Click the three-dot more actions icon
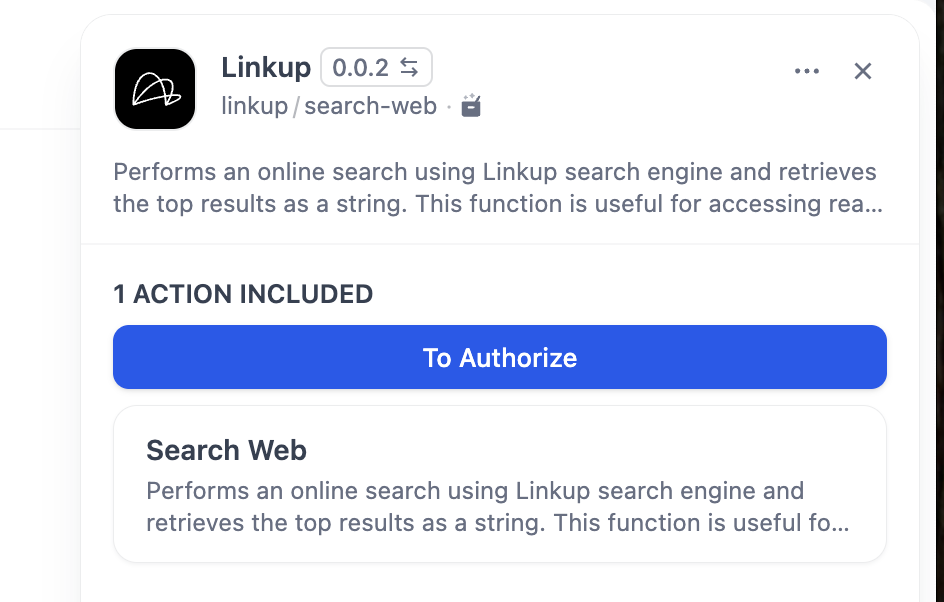The image size is (944, 602). click(807, 70)
